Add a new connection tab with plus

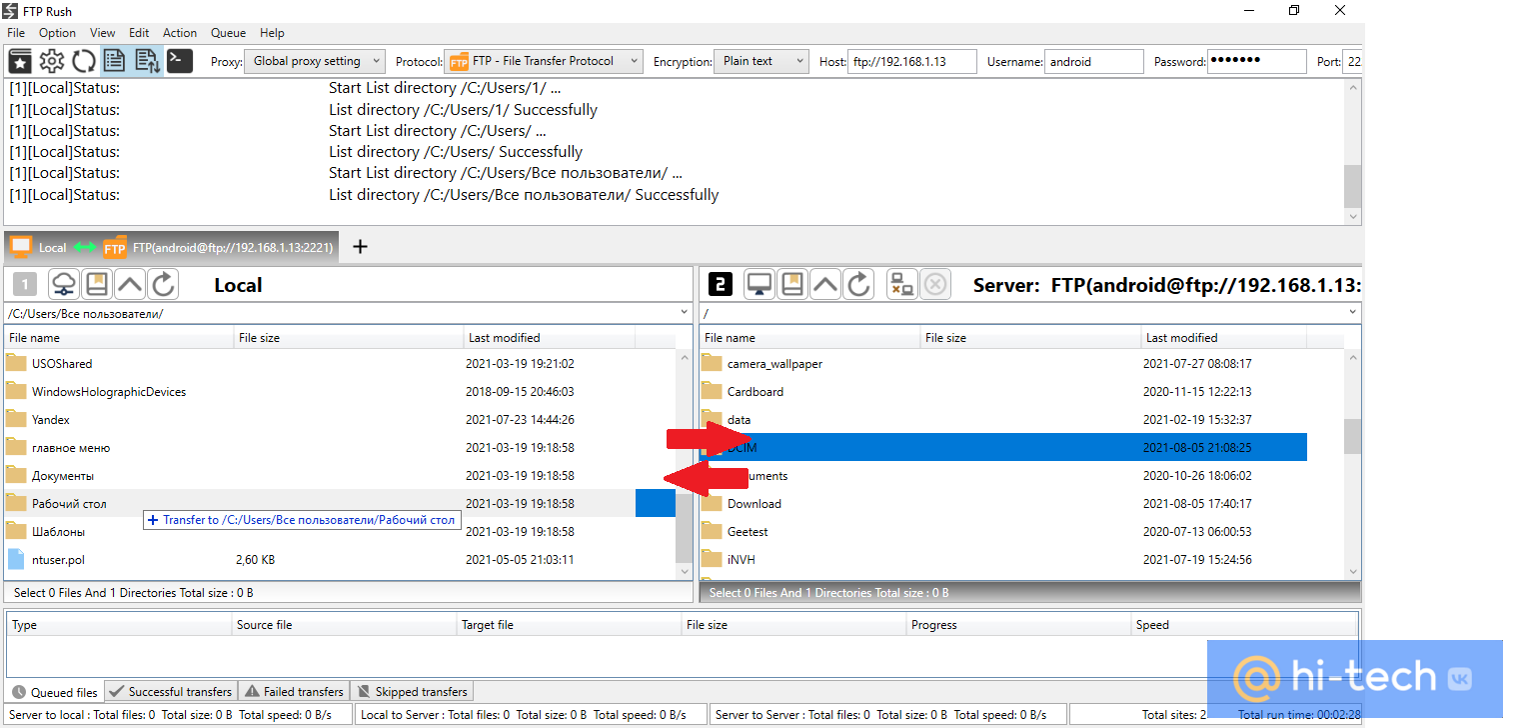point(361,247)
